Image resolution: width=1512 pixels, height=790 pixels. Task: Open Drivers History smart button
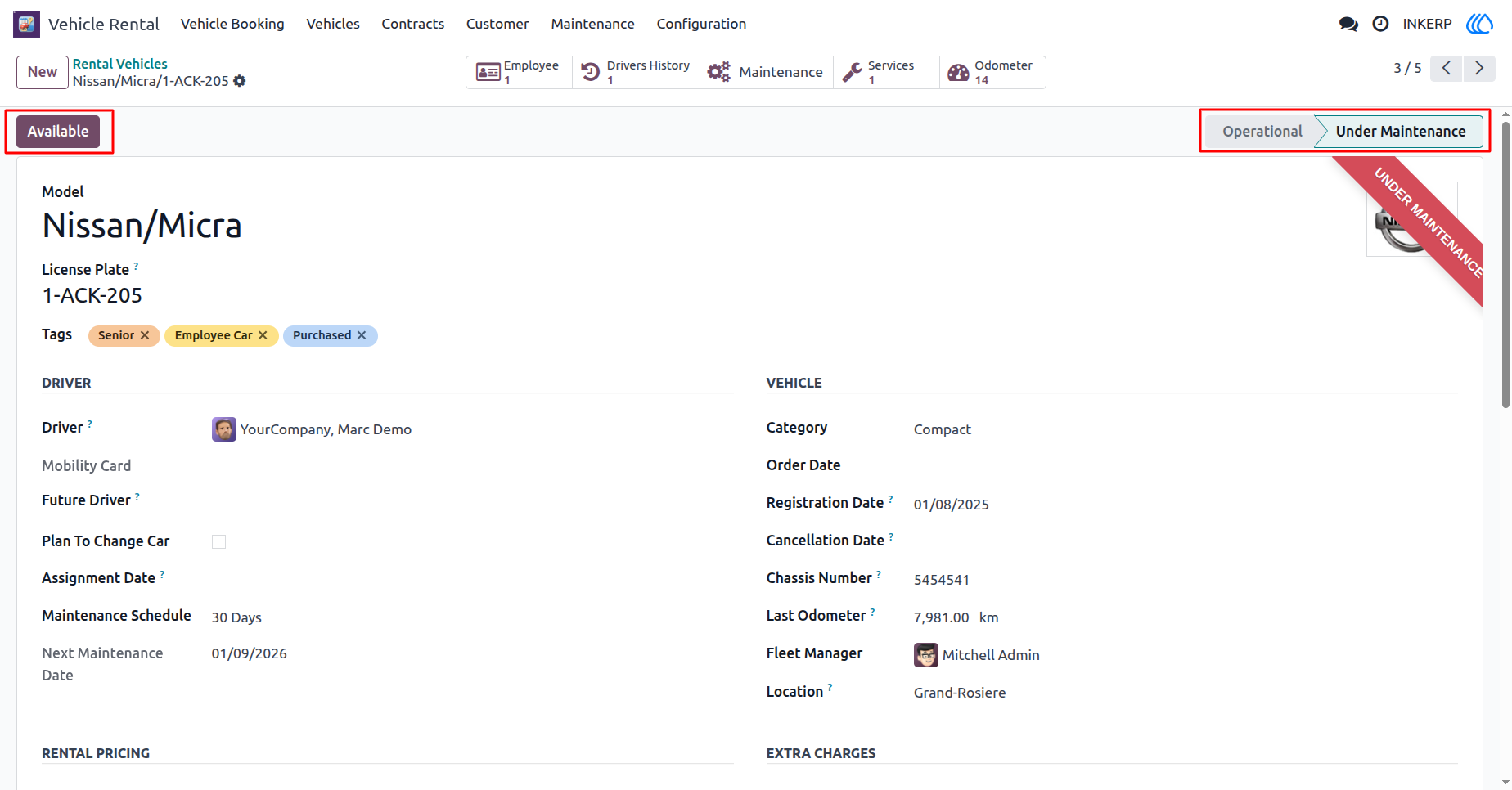636,72
